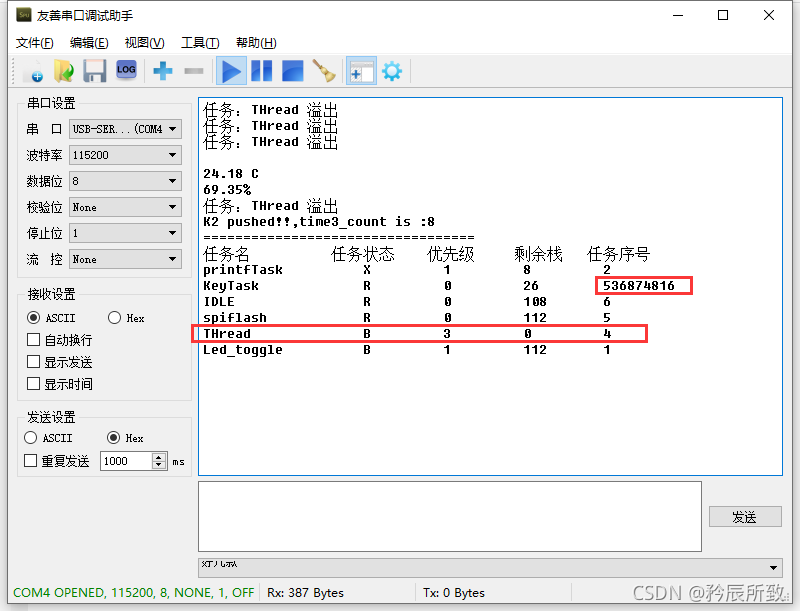This screenshot has height=611, width=800.
Task: Click the 任务状态 column header text
Action: click(x=363, y=253)
